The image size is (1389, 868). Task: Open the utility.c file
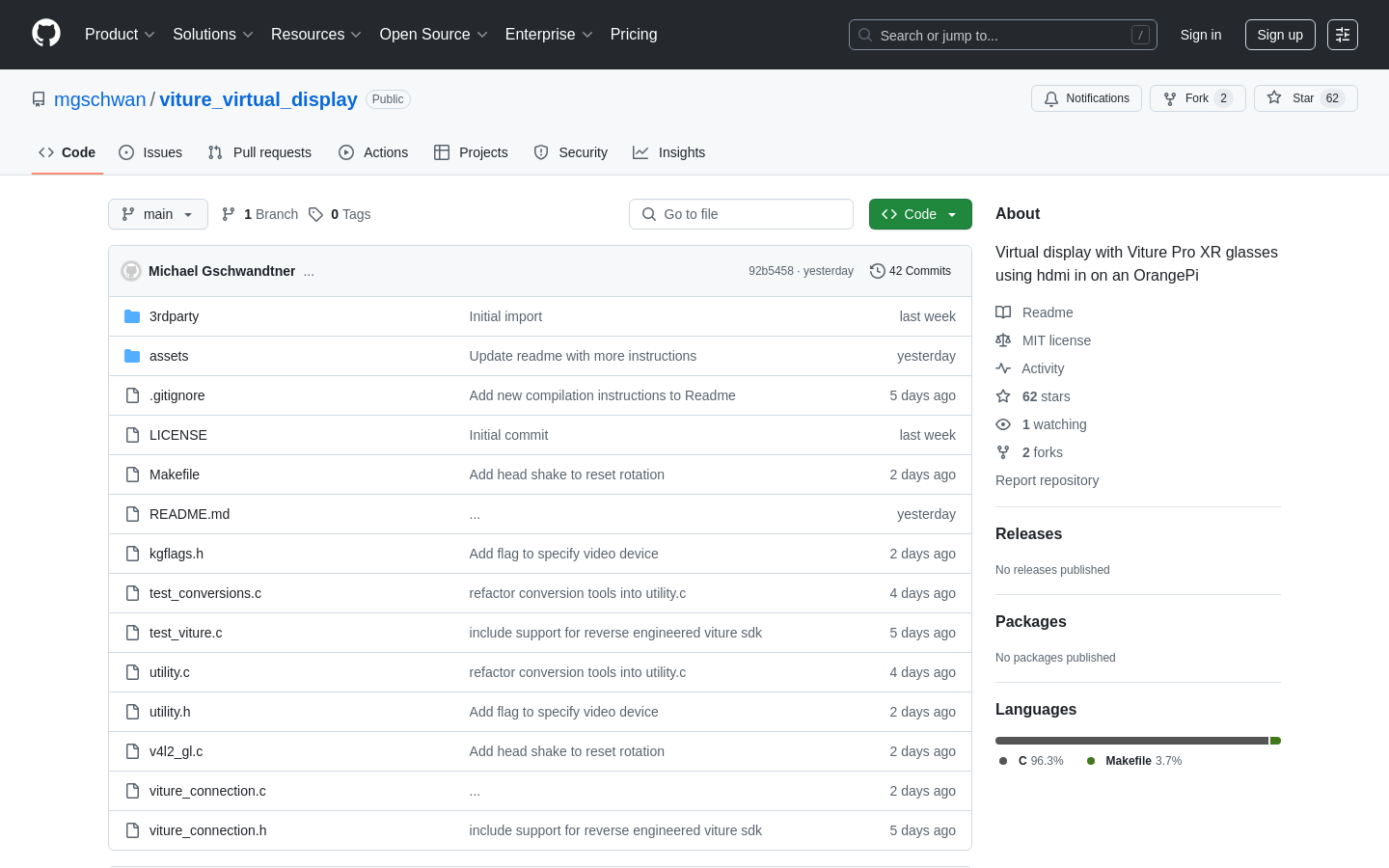point(170,672)
